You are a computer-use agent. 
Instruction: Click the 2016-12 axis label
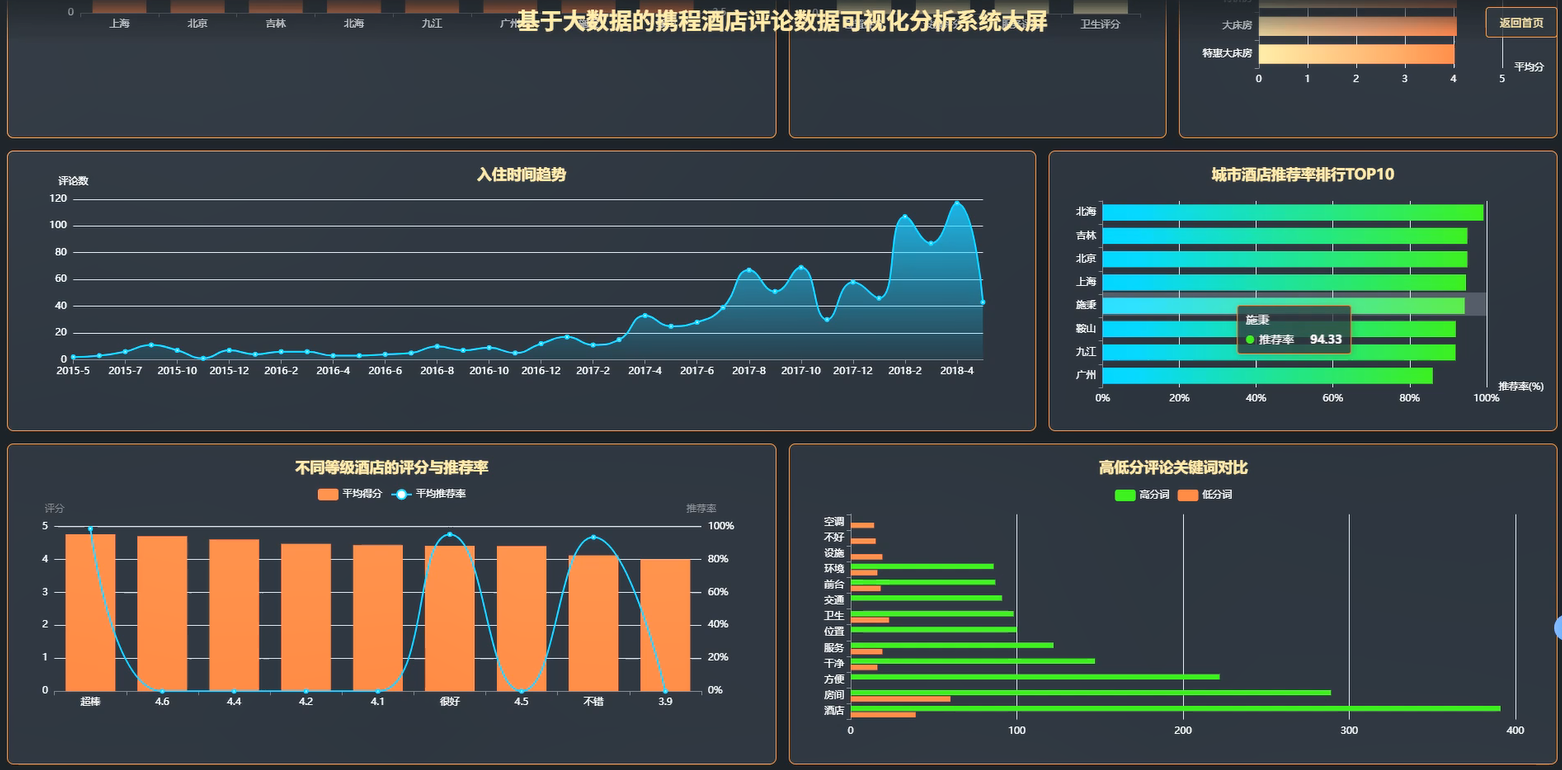(x=541, y=370)
